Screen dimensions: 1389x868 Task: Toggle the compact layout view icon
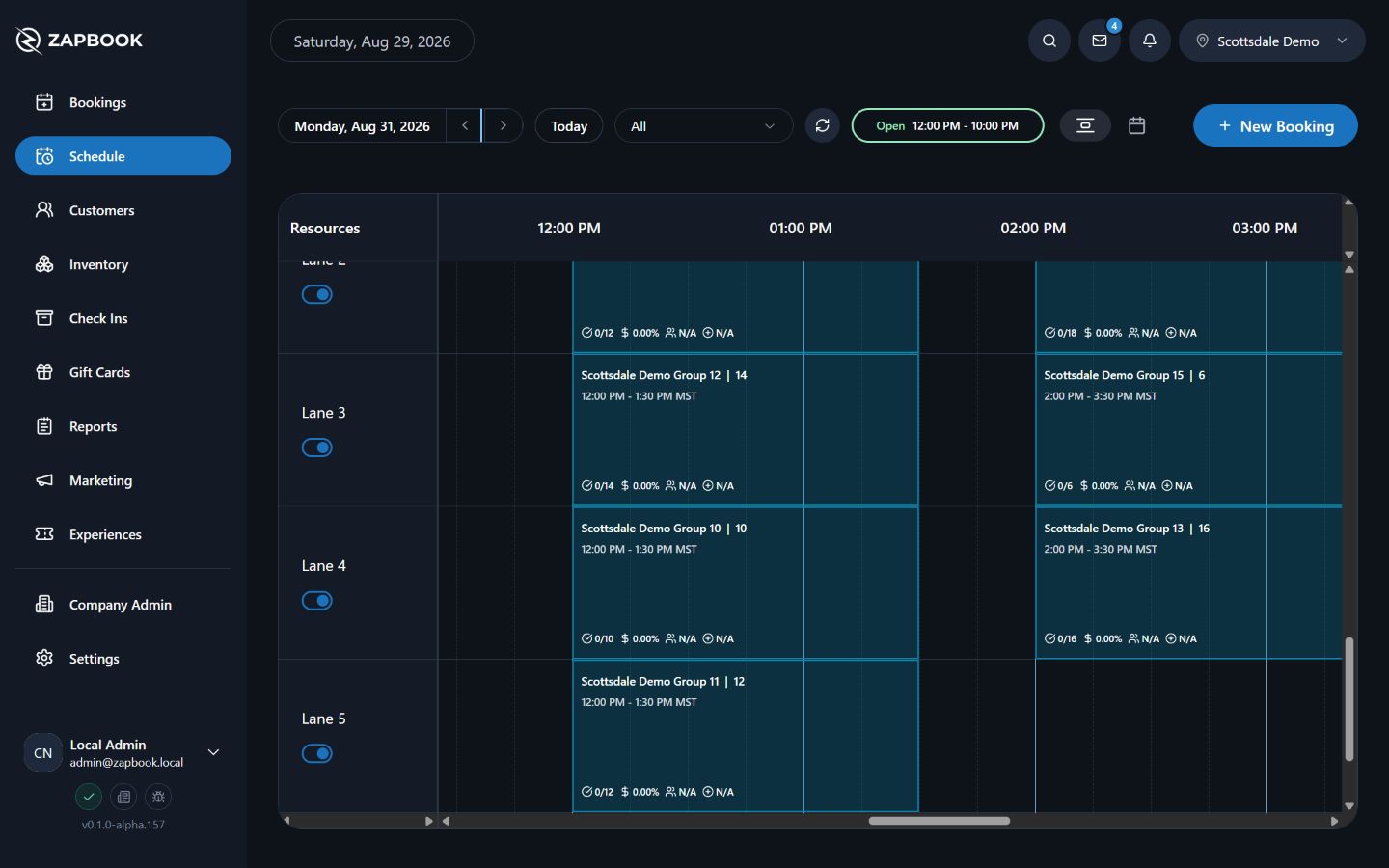[x=1085, y=125]
